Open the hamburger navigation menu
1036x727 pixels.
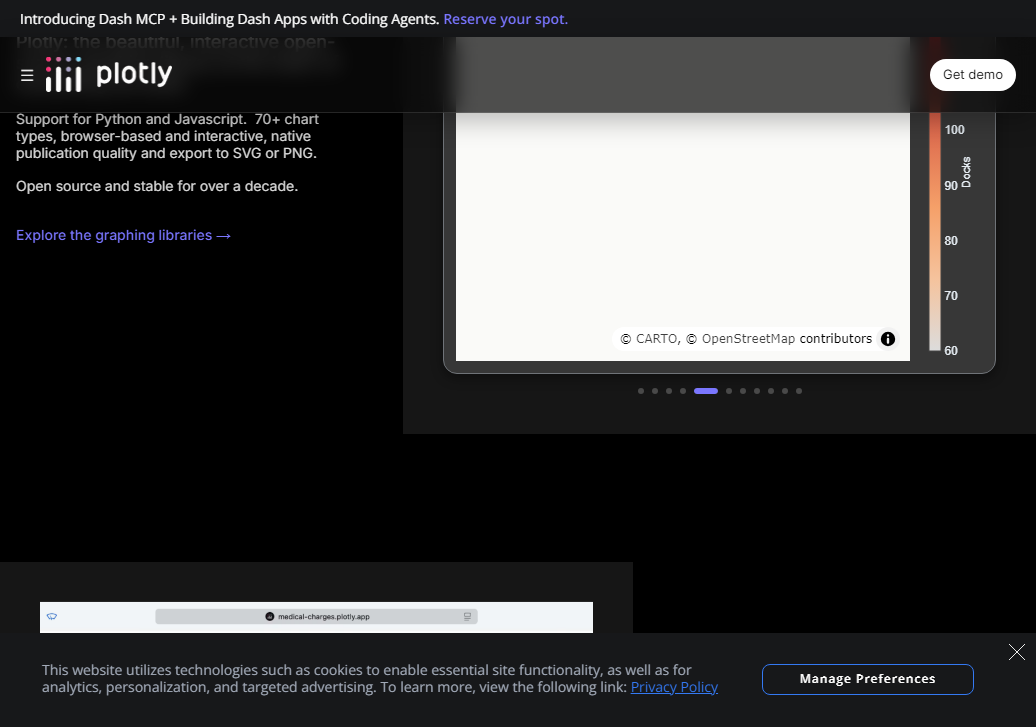pyautogui.click(x=27, y=75)
